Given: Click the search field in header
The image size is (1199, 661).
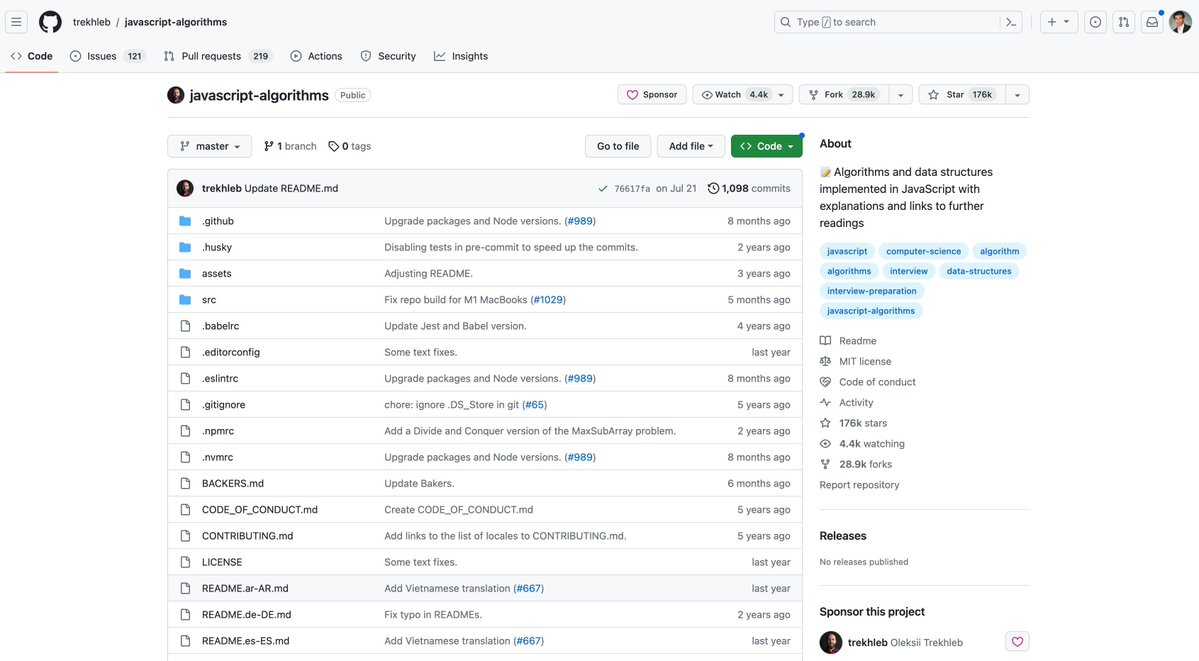Looking at the screenshot, I should point(898,22).
